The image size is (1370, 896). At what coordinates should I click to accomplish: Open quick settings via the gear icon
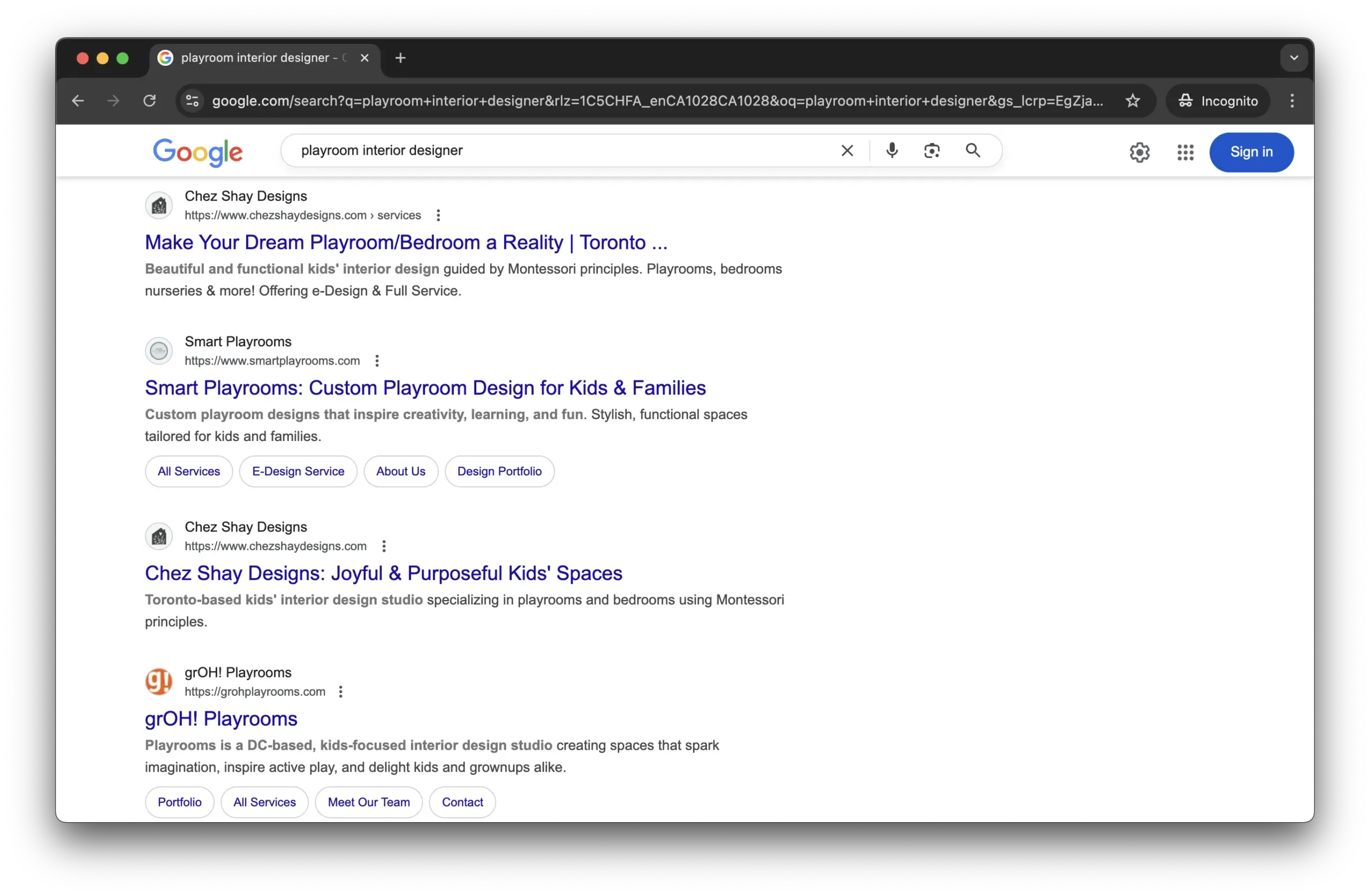click(x=1139, y=152)
